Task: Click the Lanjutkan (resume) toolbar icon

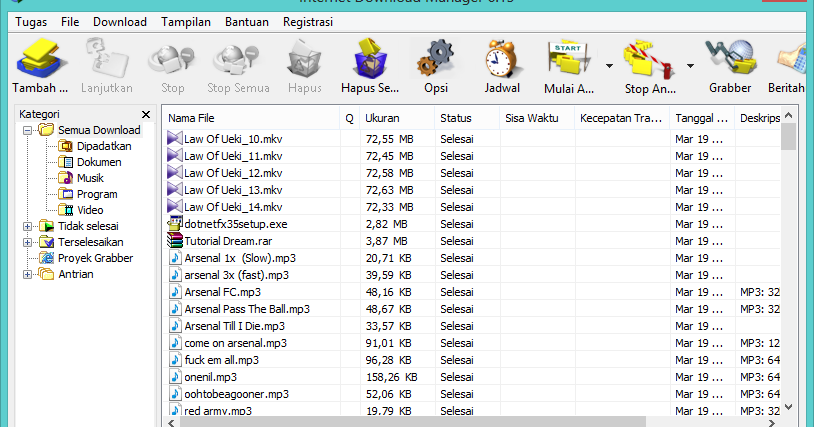Action: point(106,58)
